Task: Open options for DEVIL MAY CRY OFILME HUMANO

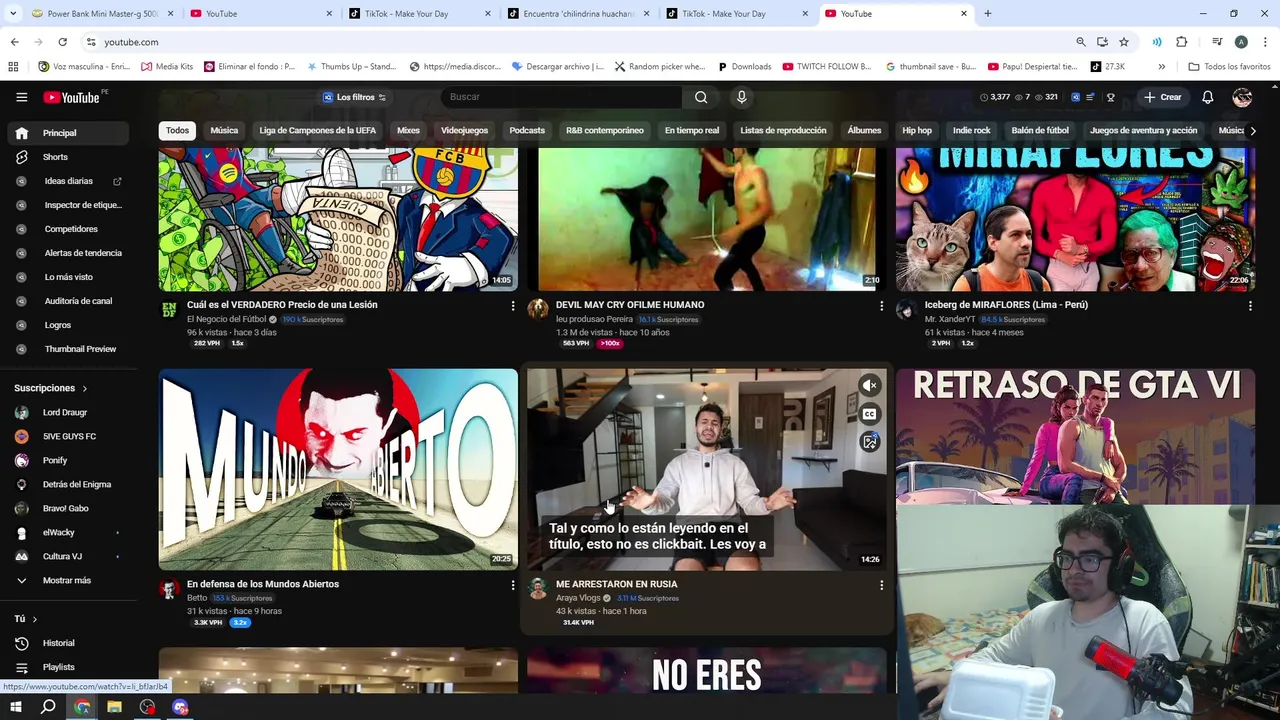Action: pyautogui.click(x=881, y=305)
